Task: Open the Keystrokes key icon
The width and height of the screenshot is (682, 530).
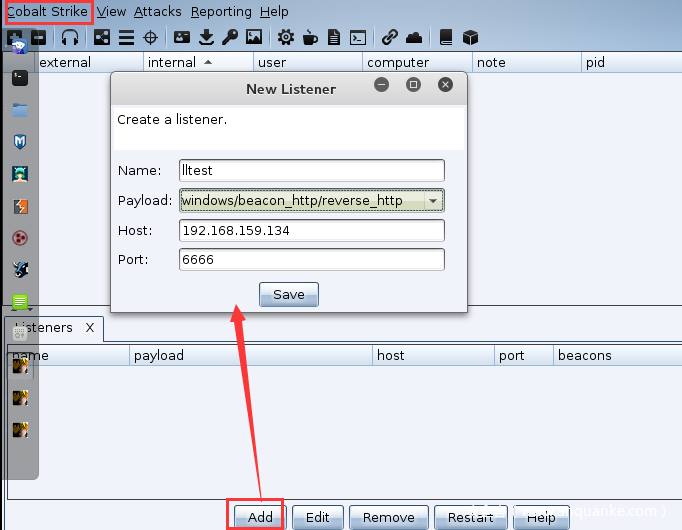Action: coord(230,37)
